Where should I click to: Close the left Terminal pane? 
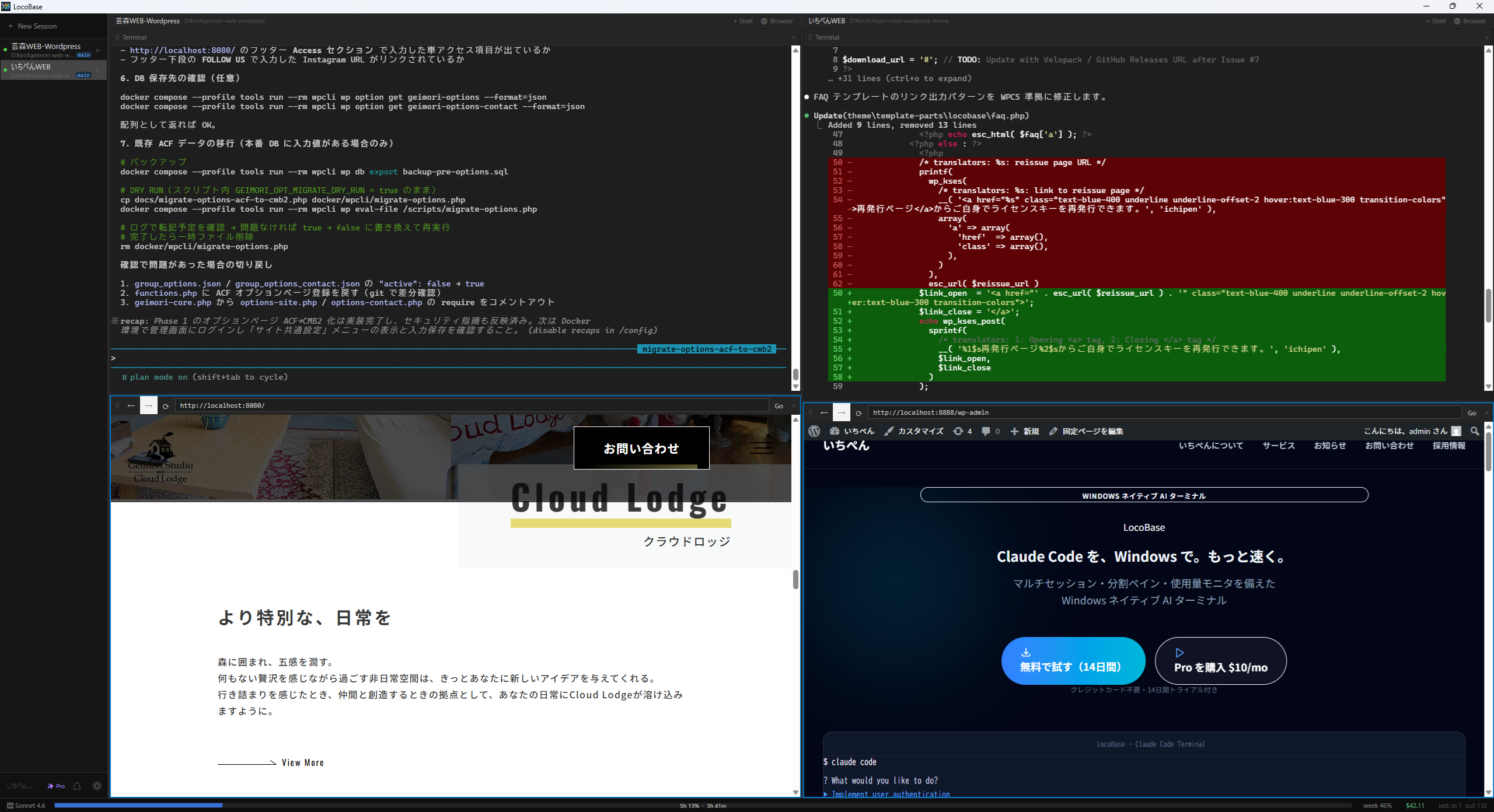click(x=793, y=37)
